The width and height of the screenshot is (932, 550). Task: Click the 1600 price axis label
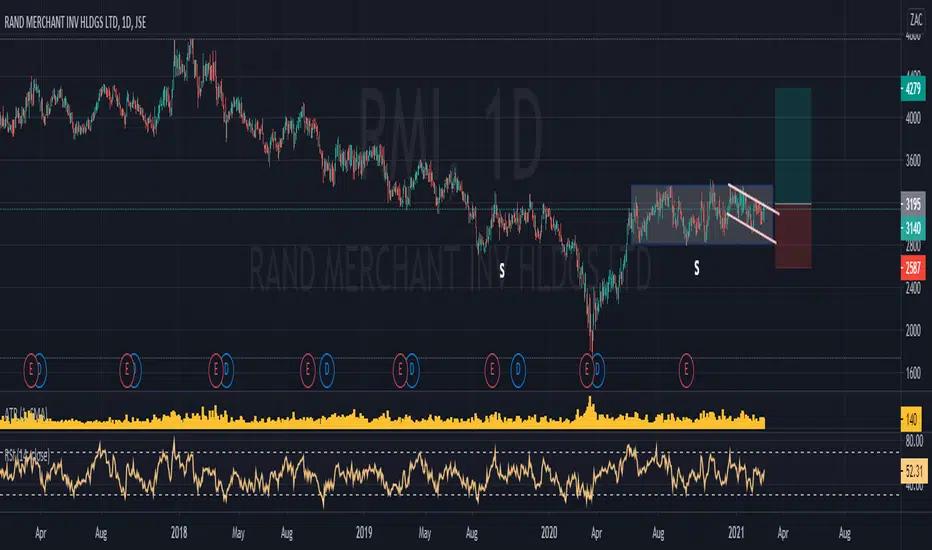point(912,373)
